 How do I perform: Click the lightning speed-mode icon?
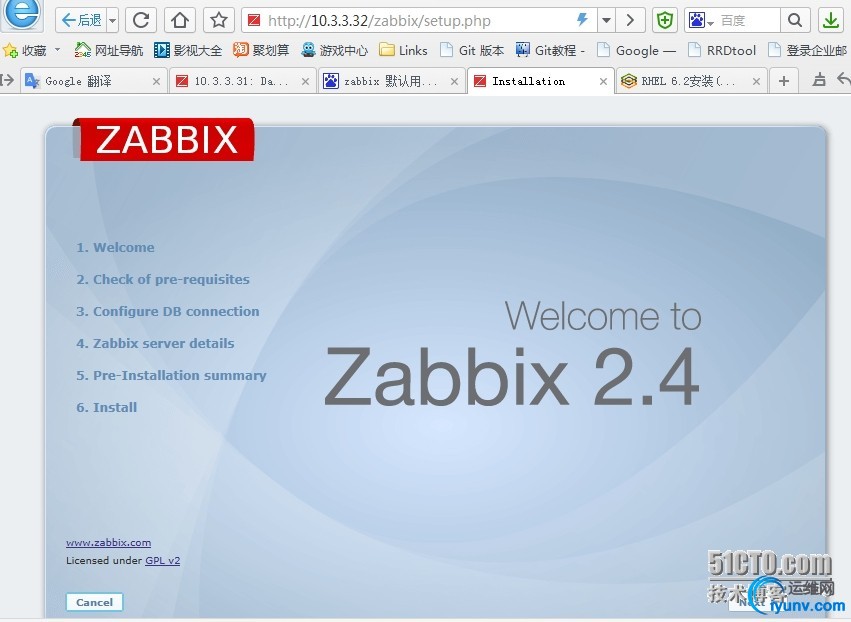[x=582, y=20]
